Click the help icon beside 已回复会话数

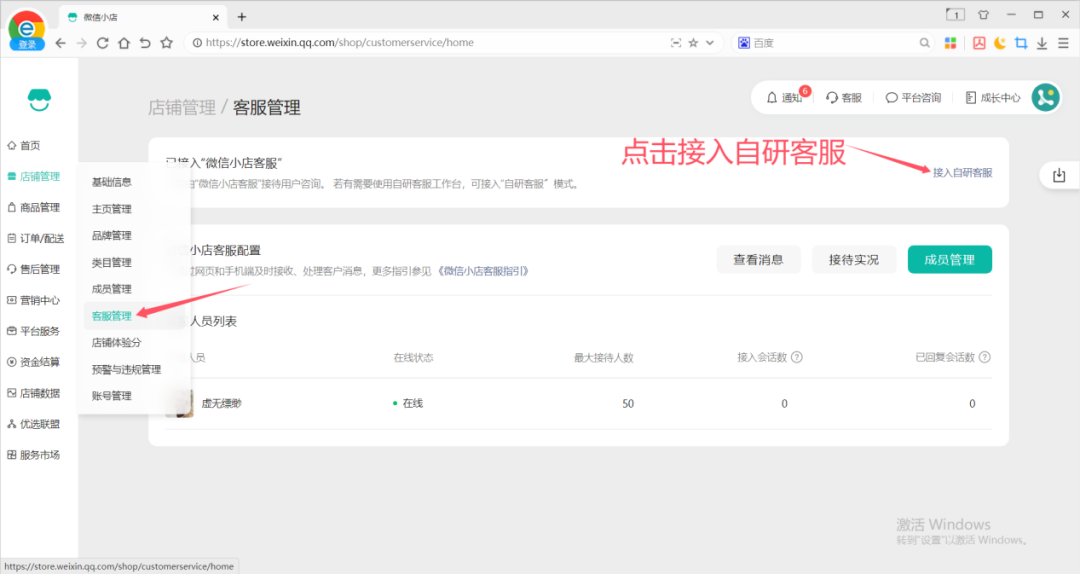pos(985,357)
